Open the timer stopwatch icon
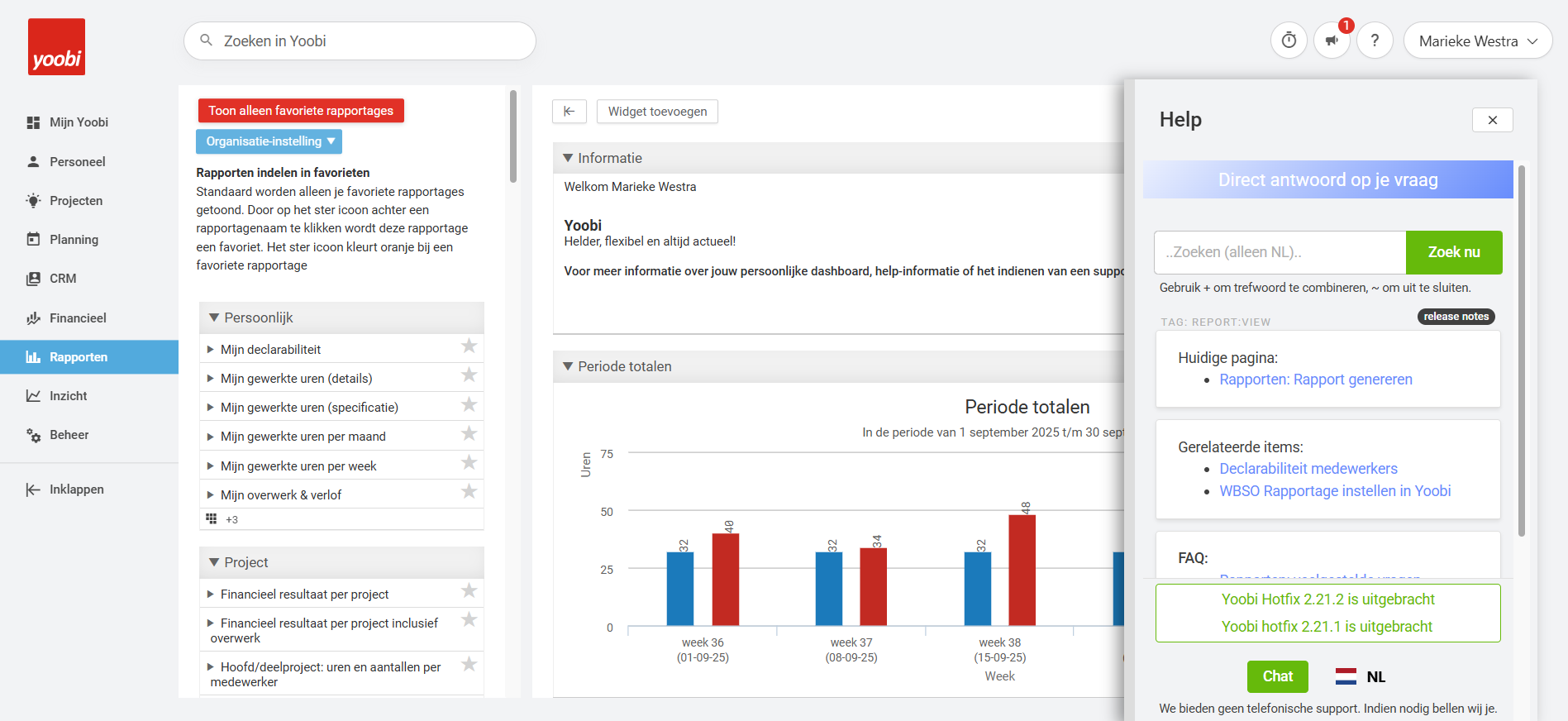The image size is (1568, 721). (1289, 41)
